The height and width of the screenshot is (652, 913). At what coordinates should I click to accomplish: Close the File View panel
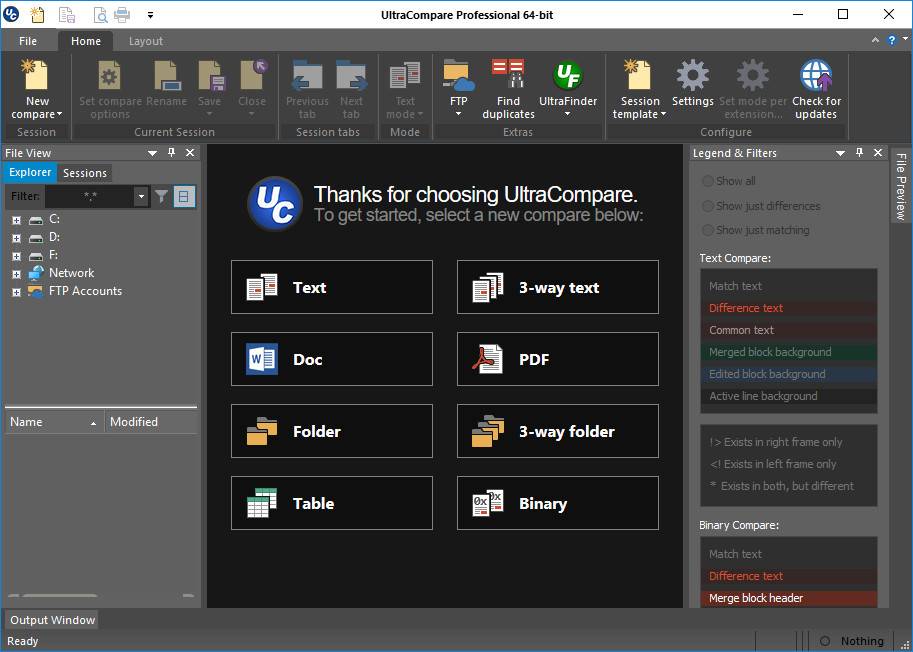(190, 153)
